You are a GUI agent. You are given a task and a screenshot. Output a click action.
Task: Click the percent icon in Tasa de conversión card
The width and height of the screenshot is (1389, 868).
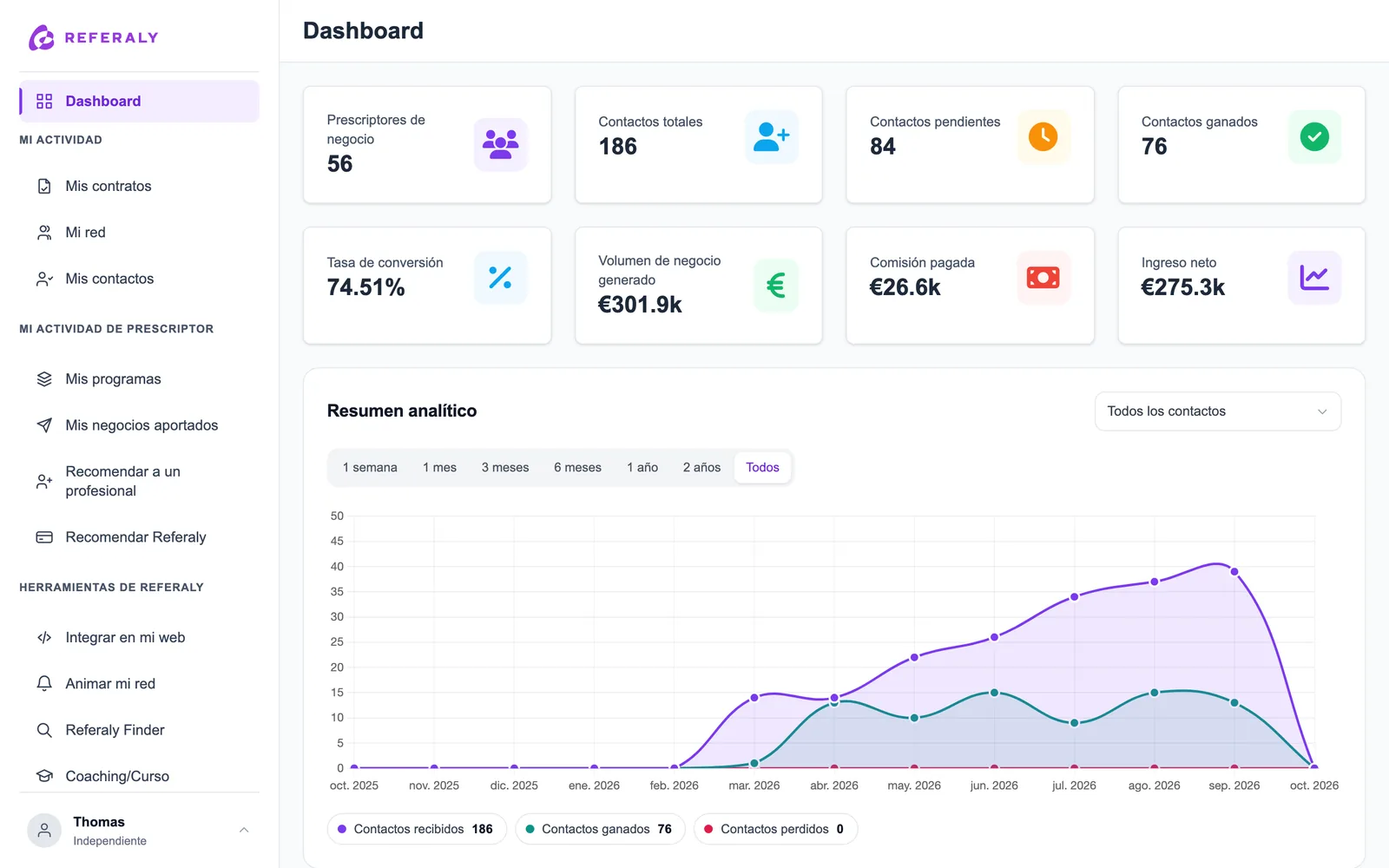(501, 278)
